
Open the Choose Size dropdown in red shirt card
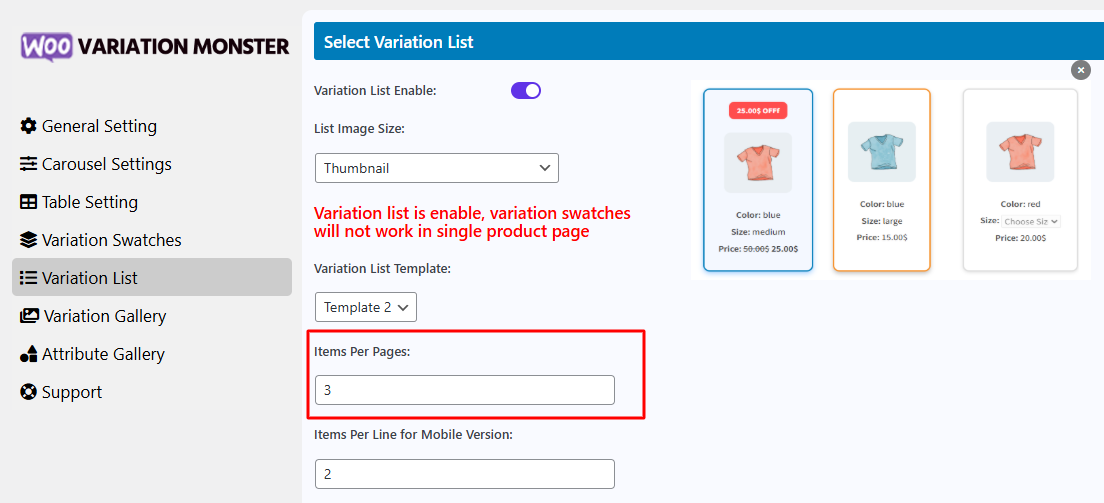click(x=1031, y=221)
